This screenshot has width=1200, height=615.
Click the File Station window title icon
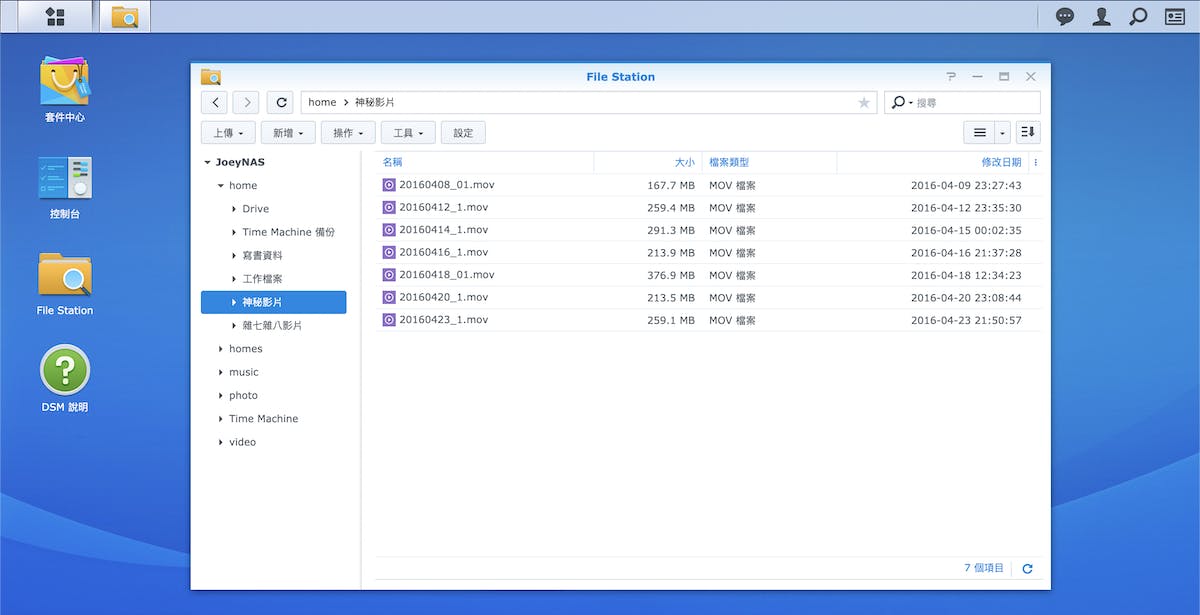click(x=211, y=76)
